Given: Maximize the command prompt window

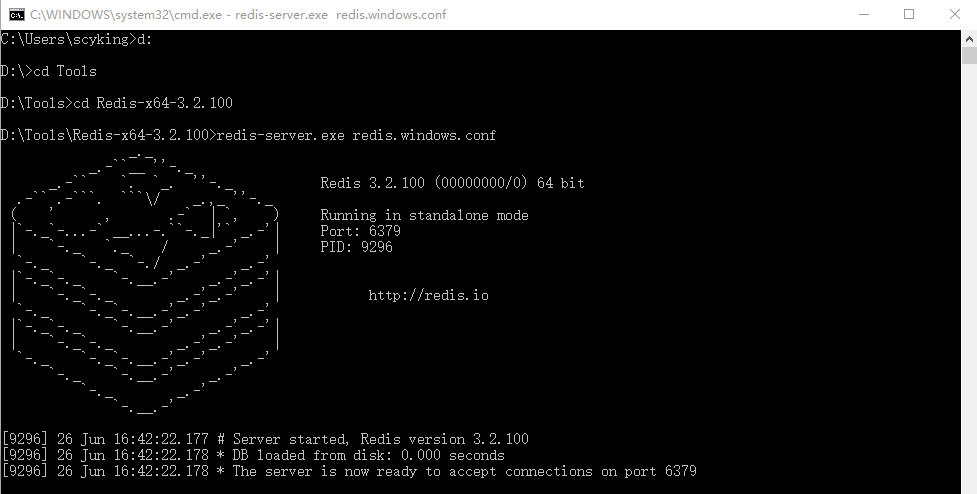Looking at the screenshot, I should pyautogui.click(x=909, y=14).
